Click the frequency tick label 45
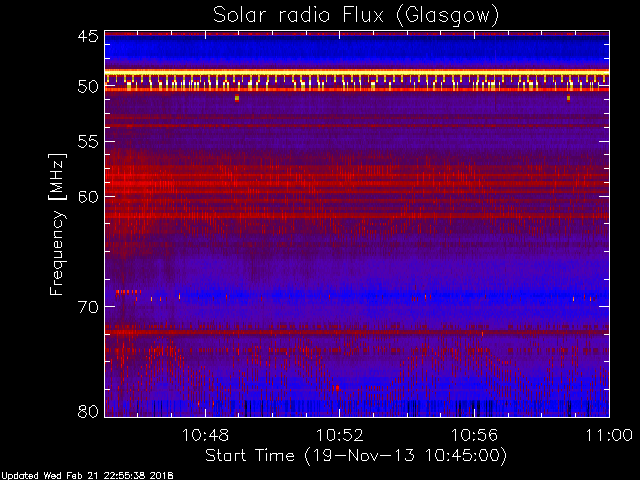Viewport: 640px width, 480px height. pyautogui.click(x=88, y=36)
